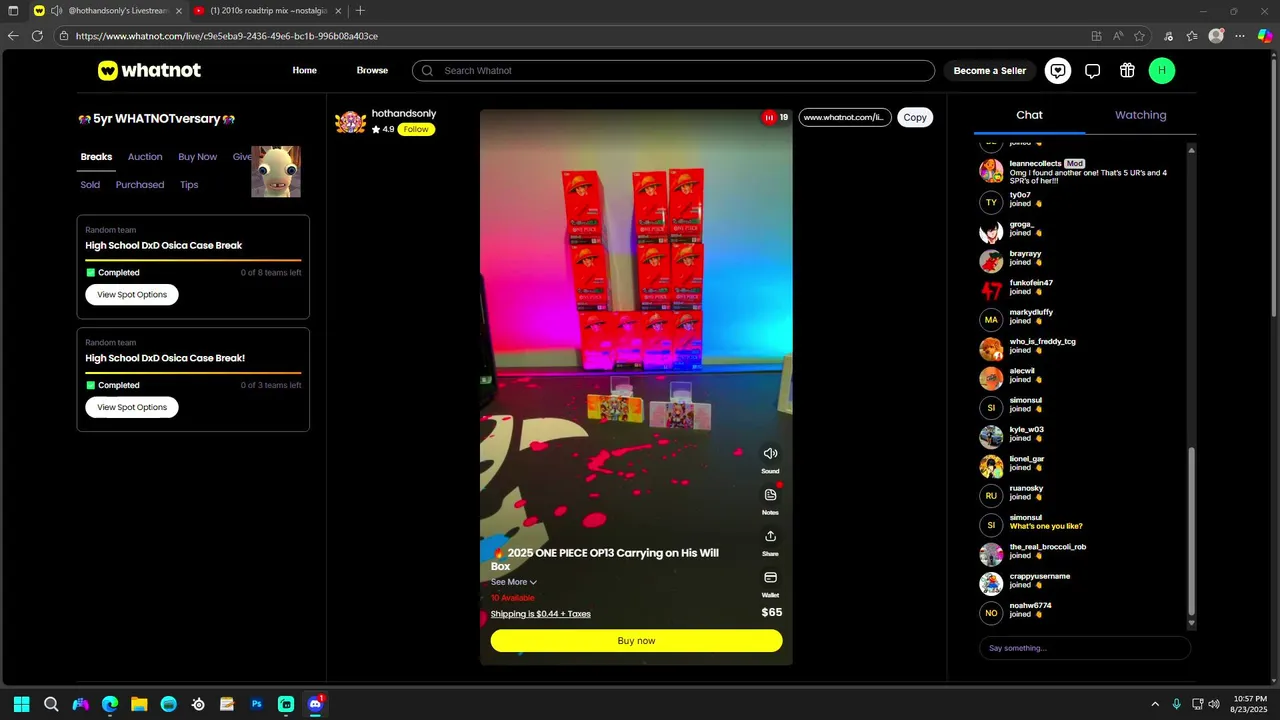Screen dimensions: 1280x720
Task: Click the yellow Buy now button
Action: (636, 640)
